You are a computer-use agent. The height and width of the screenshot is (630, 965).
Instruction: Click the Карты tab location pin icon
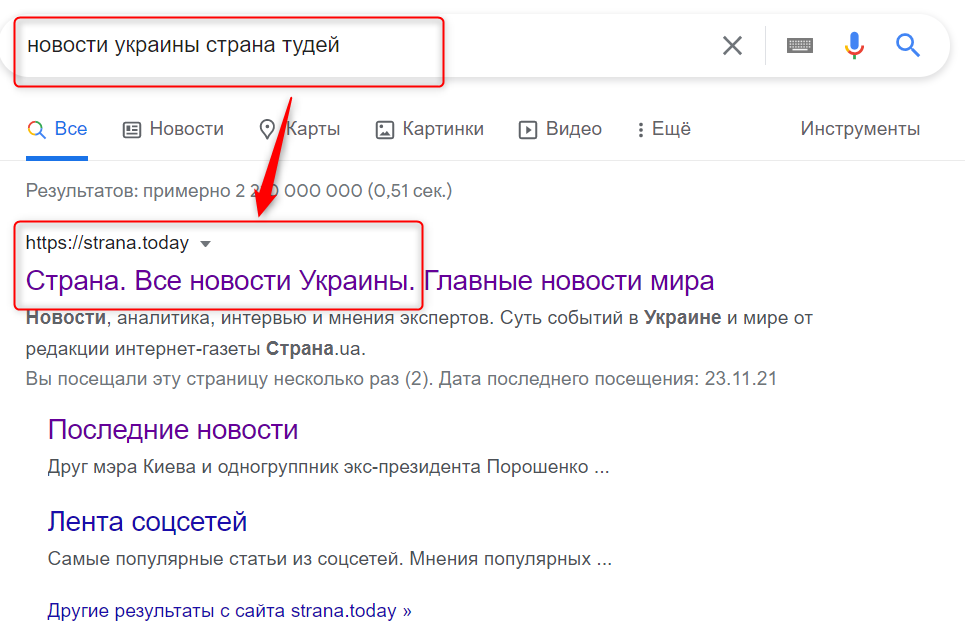267,130
